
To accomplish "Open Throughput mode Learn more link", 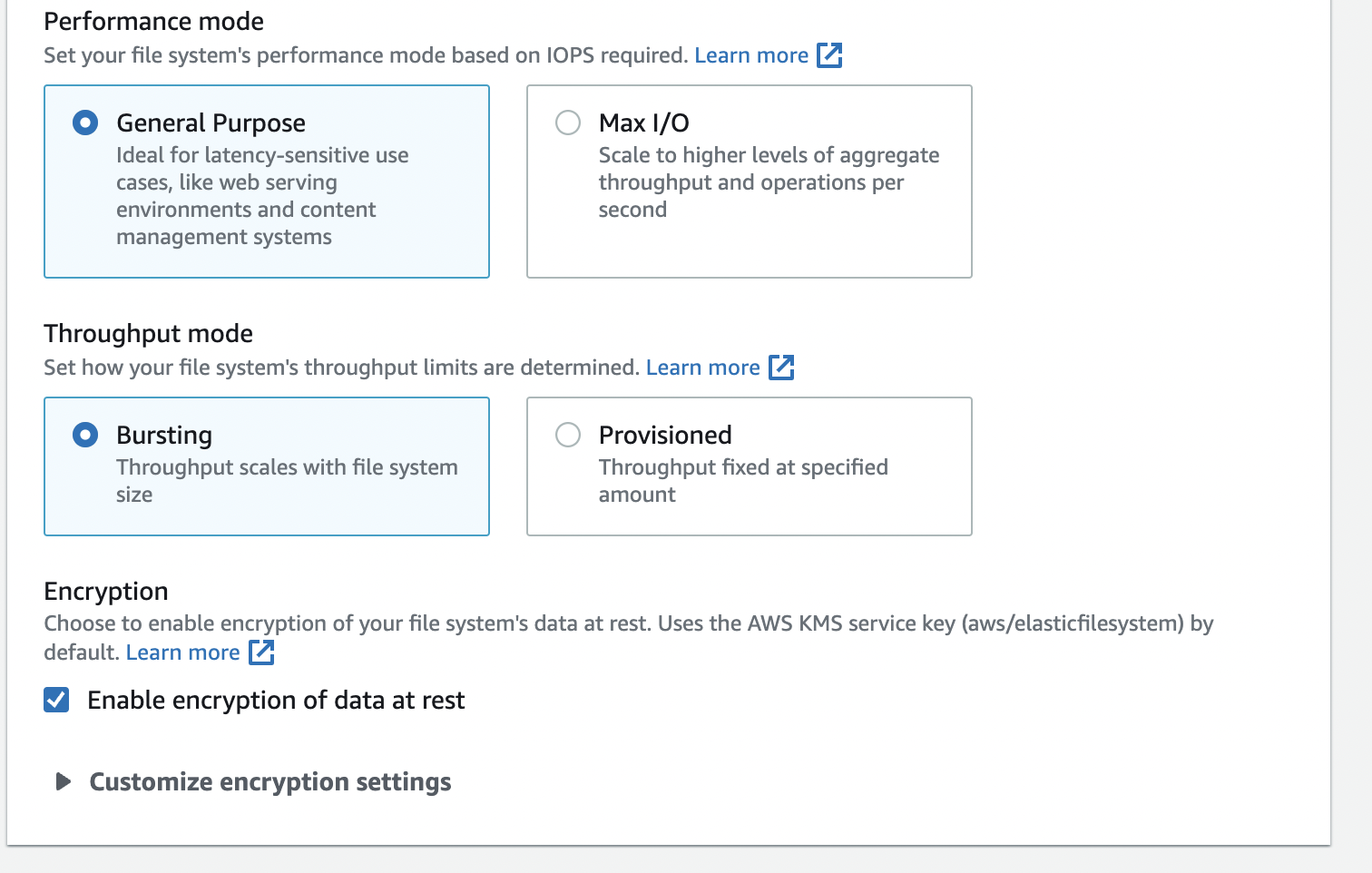I will point(703,368).
